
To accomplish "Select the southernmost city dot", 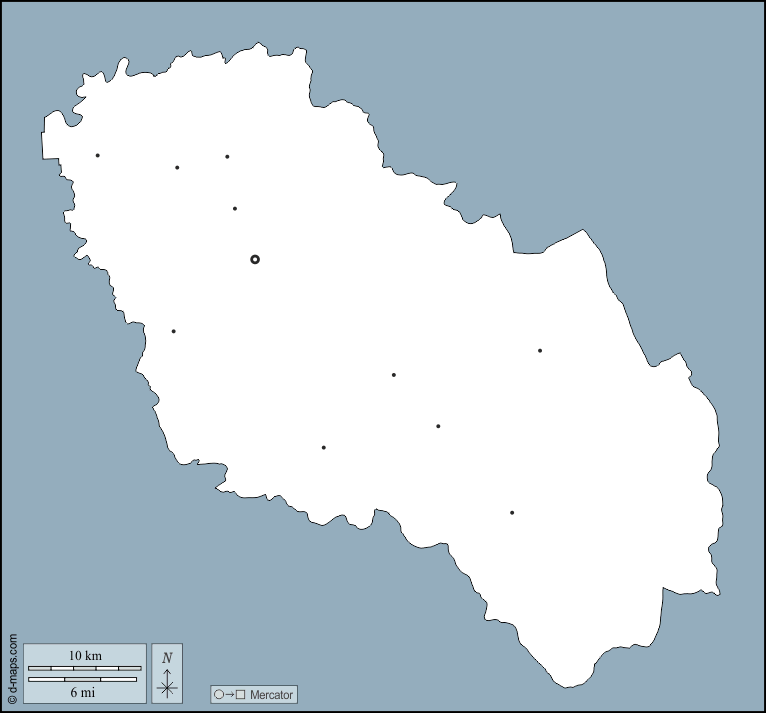I will pyautogui.click(x=512, y=513).
